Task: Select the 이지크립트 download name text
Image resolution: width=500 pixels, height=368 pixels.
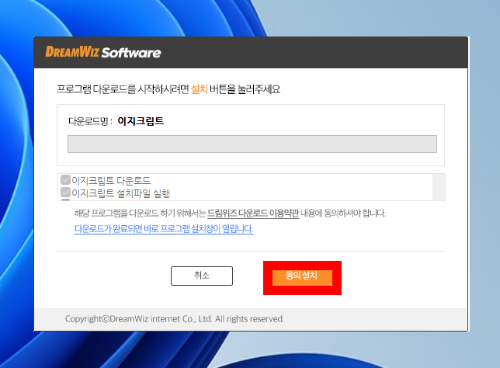Action: click(x=141, y=121)
